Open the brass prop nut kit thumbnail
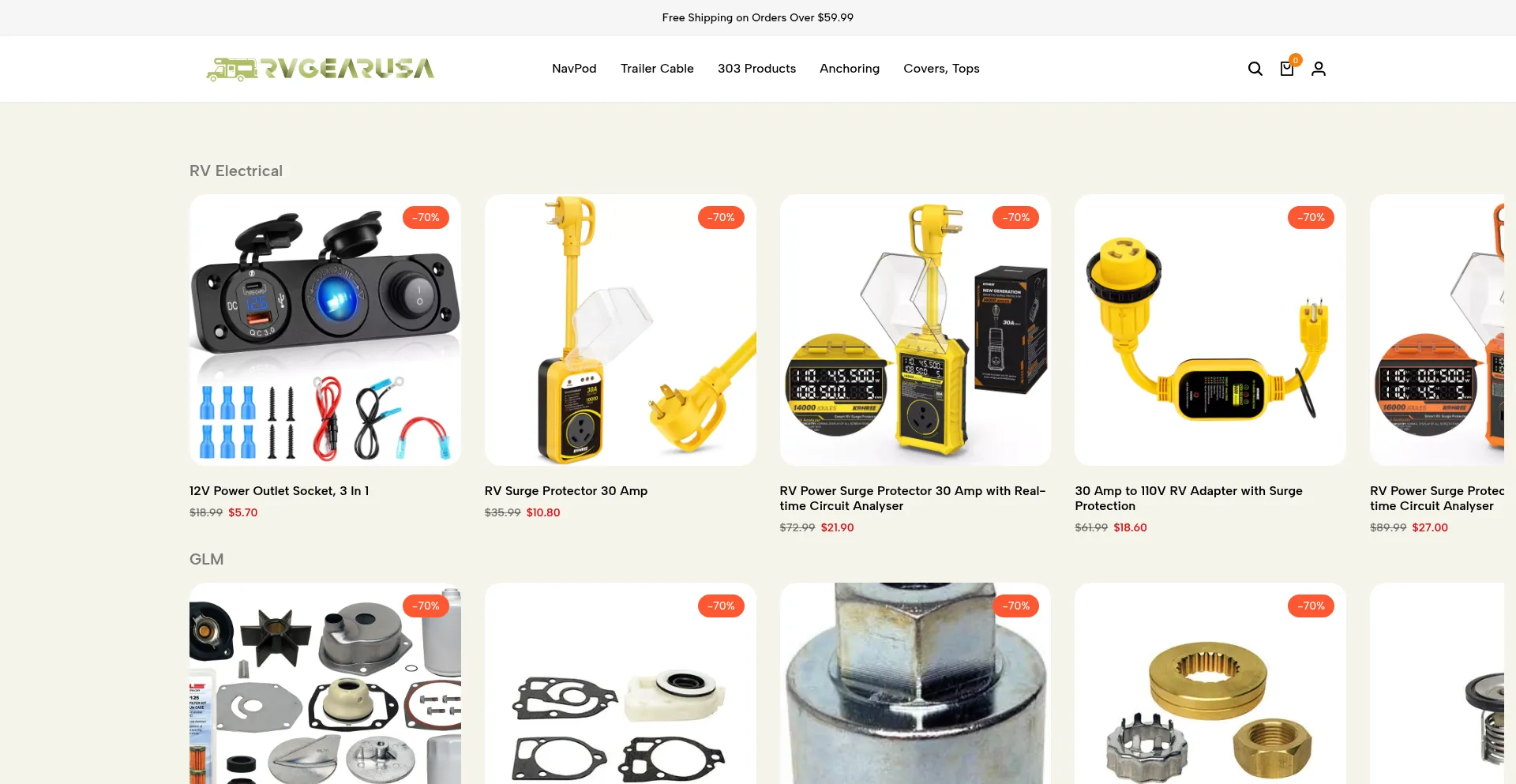The height and width of the screenshot is (784, 1516). (1210, 684)
